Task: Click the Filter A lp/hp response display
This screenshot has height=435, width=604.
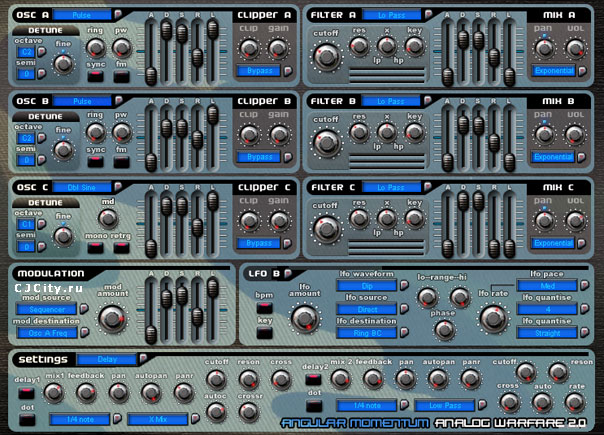Action: tap(387, 76)
